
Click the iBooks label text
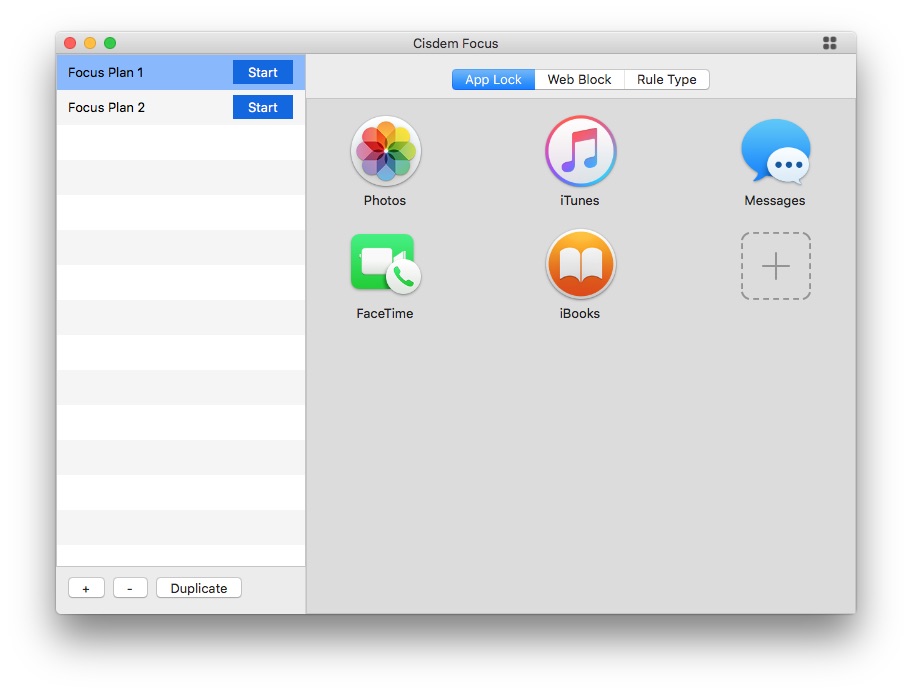579,314
